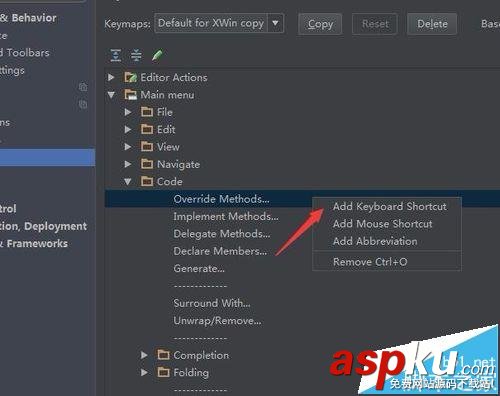Click the Main menu folder icon

(x=130, y=95)
